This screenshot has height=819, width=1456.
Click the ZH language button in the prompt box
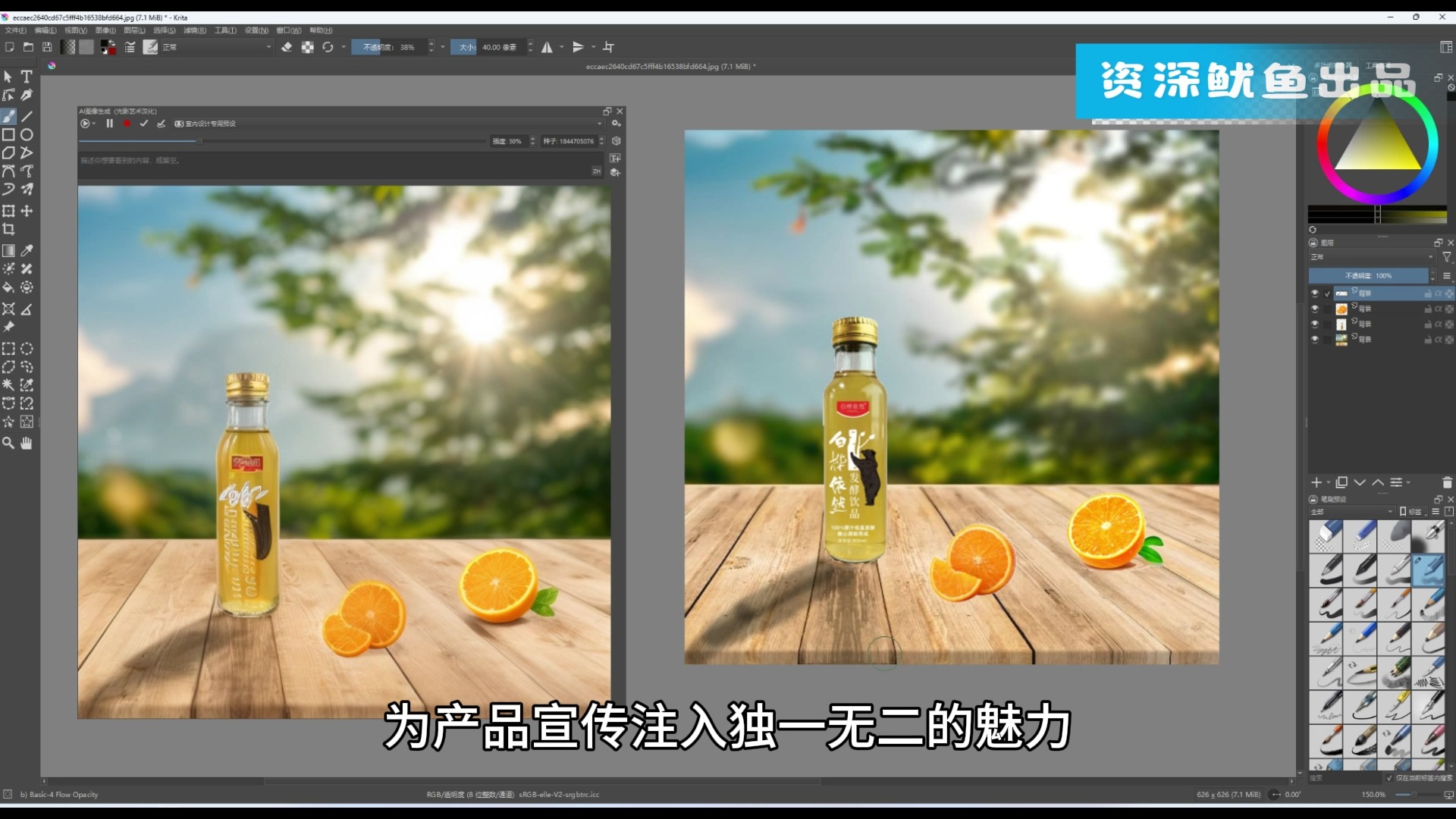[x=596, y=171]
